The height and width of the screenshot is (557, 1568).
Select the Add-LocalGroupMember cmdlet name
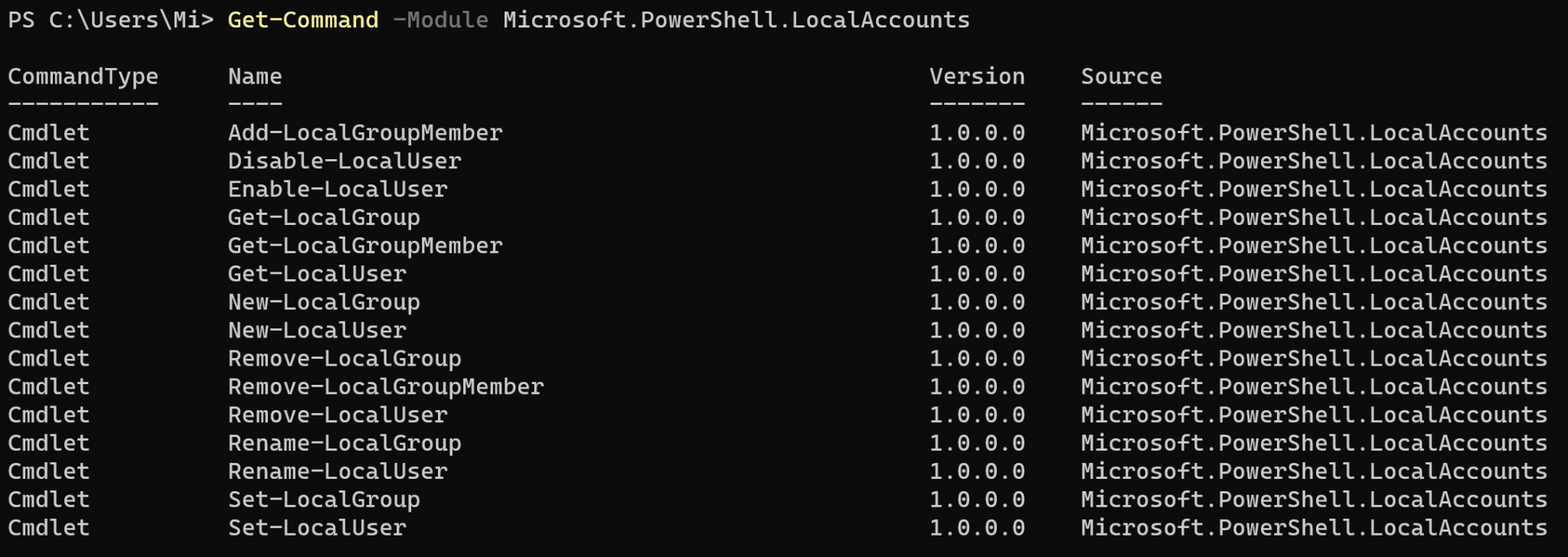pos(365,133)
